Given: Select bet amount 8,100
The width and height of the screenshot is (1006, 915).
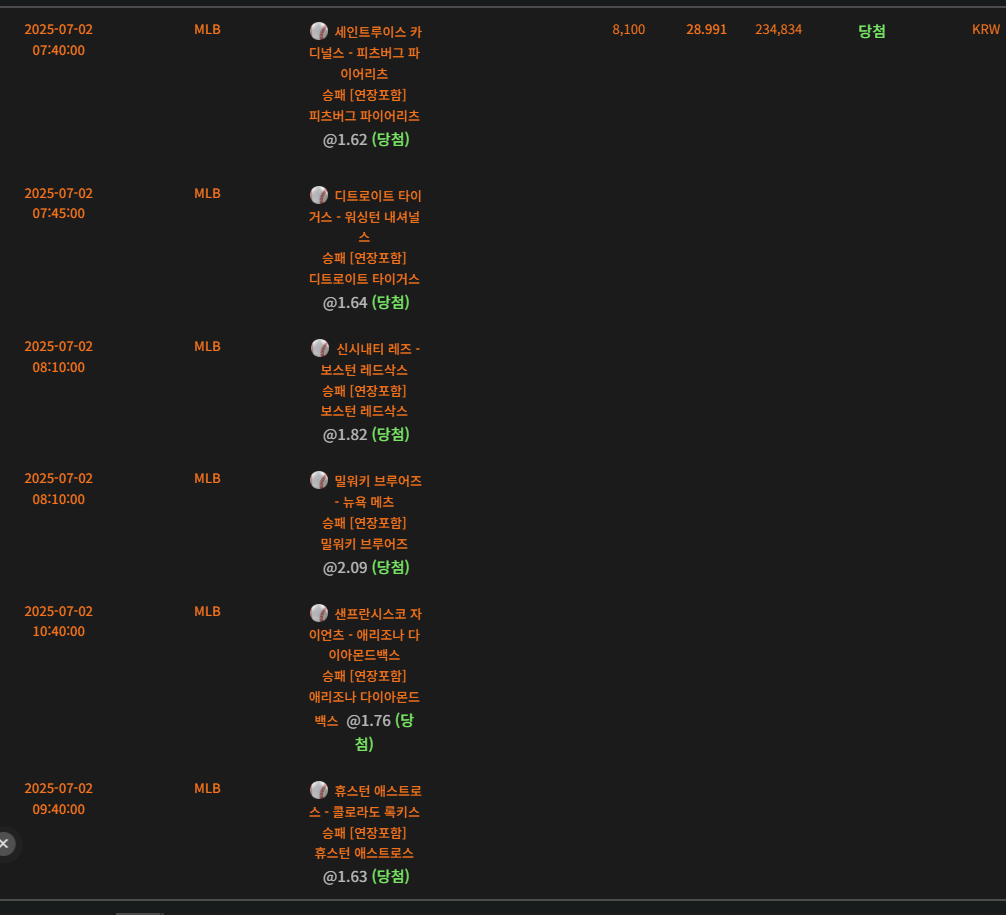Looking at the screenshot, I should pyautogui.click(x=628, y=30).
